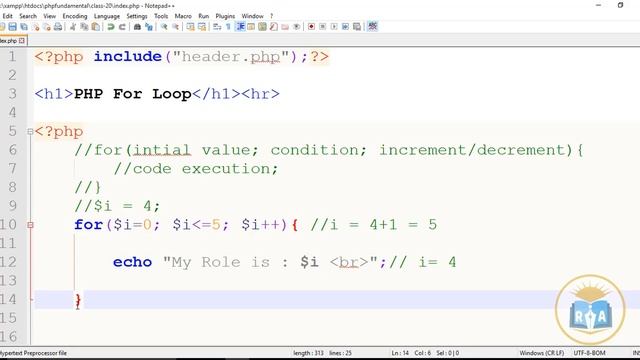Viewport: 640px width, 360px height.
Task: Click the Print toolbar icon
Action: [58, 27]
